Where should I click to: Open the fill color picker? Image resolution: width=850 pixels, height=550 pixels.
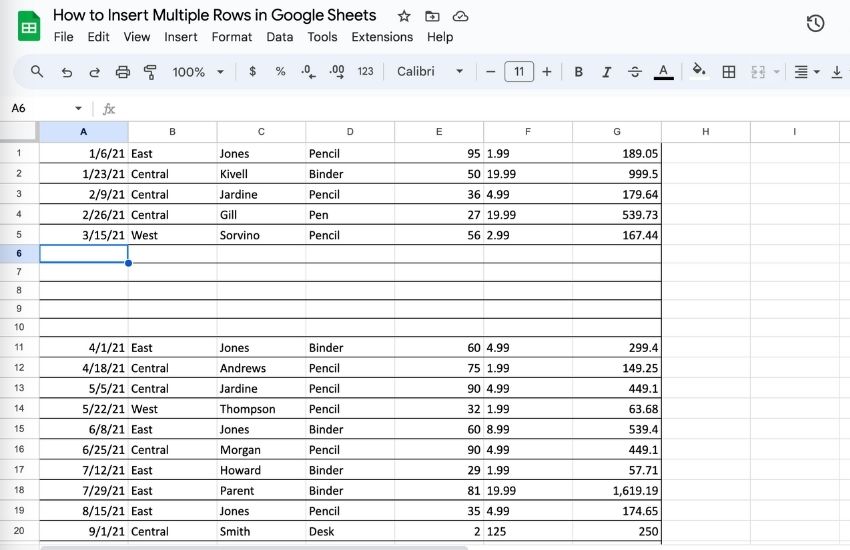click(699, 71)
